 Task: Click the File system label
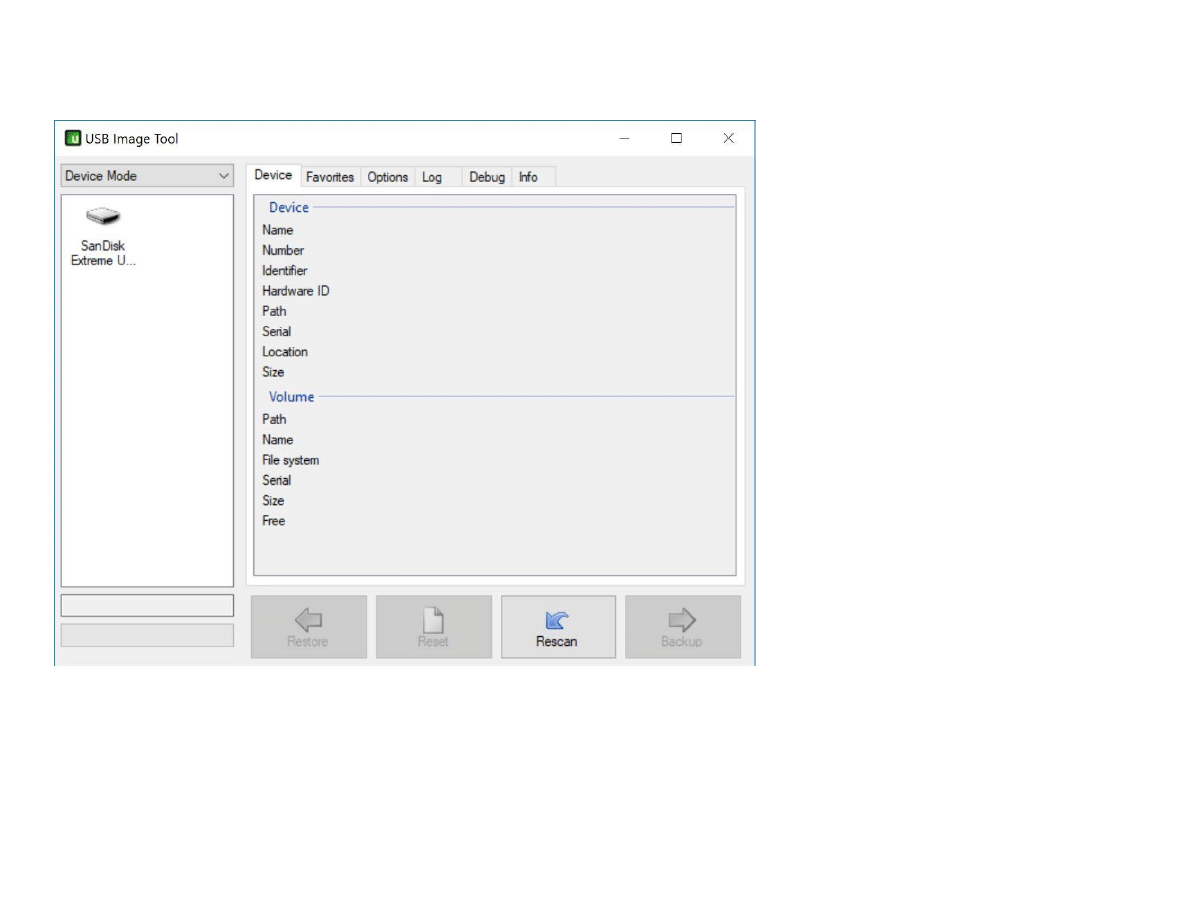pos(291,460)
